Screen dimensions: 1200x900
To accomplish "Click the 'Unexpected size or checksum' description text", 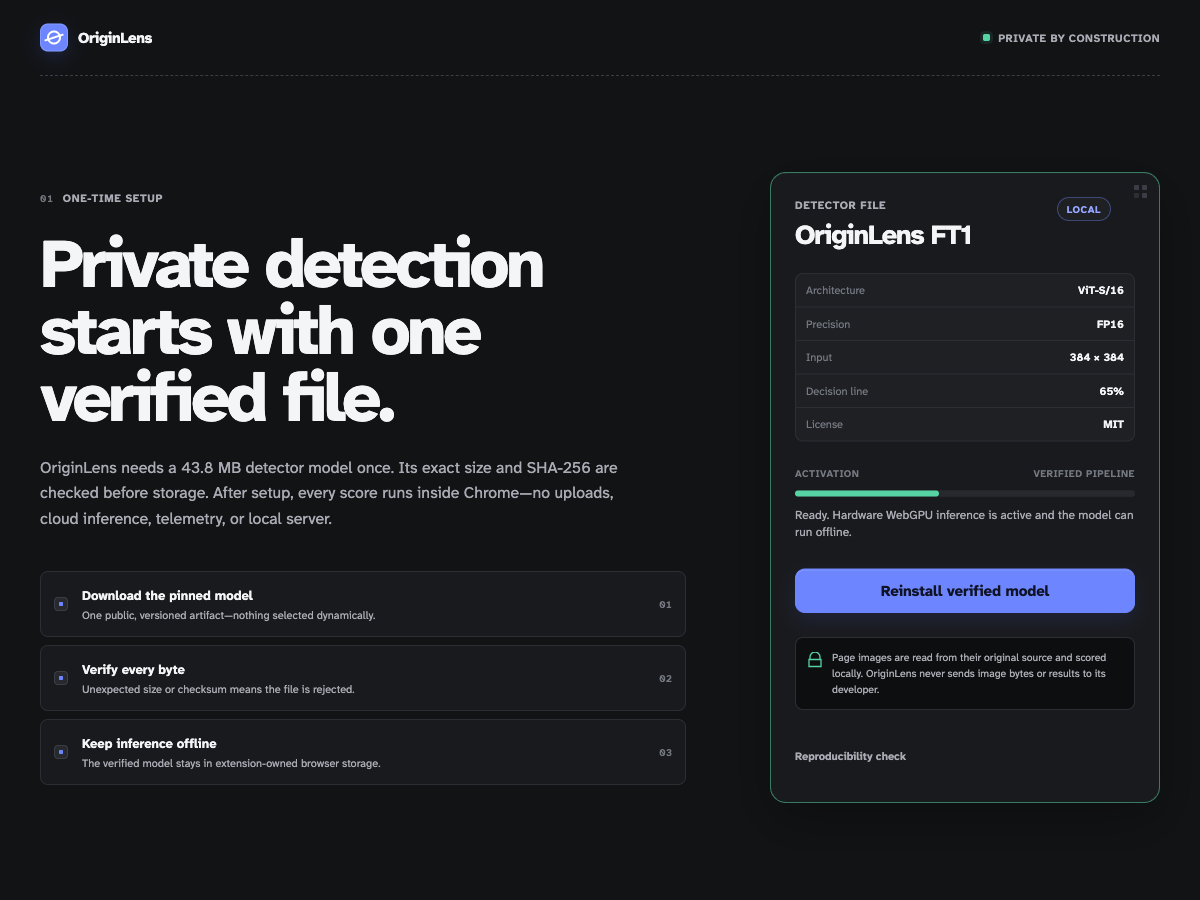I will (x=218, y=689).
